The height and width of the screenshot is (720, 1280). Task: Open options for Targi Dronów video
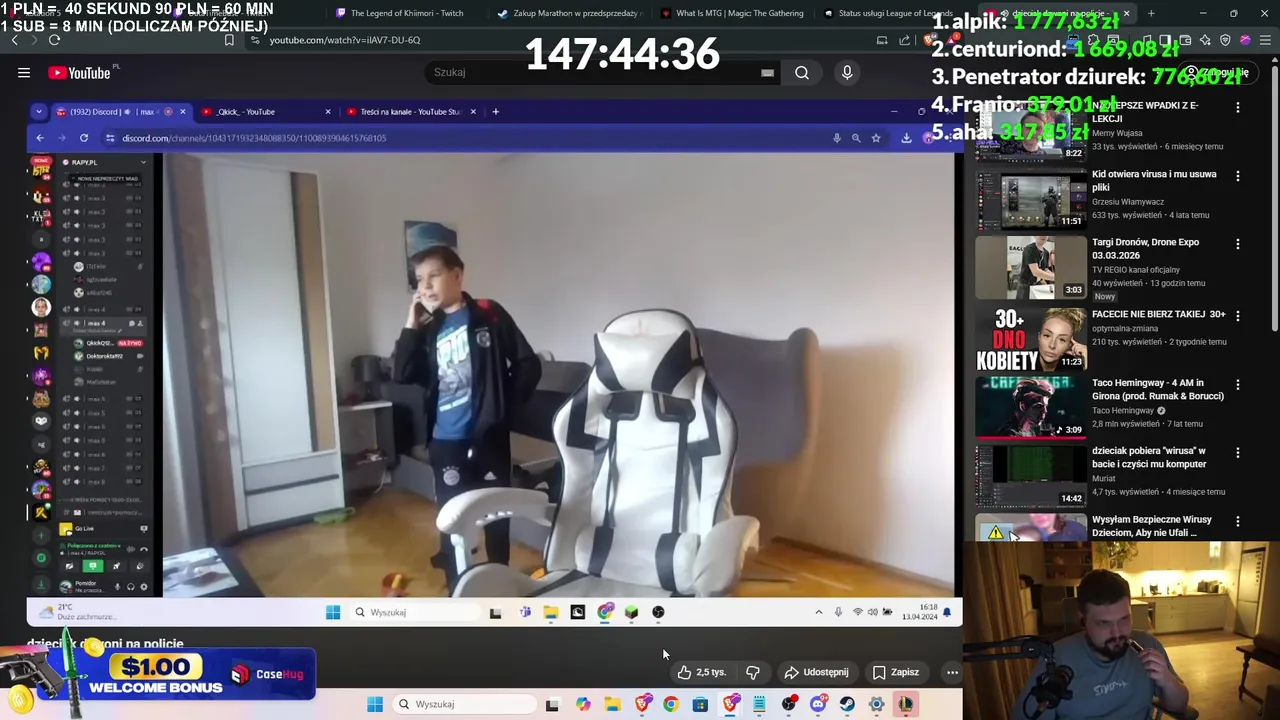click(1238, 244)
